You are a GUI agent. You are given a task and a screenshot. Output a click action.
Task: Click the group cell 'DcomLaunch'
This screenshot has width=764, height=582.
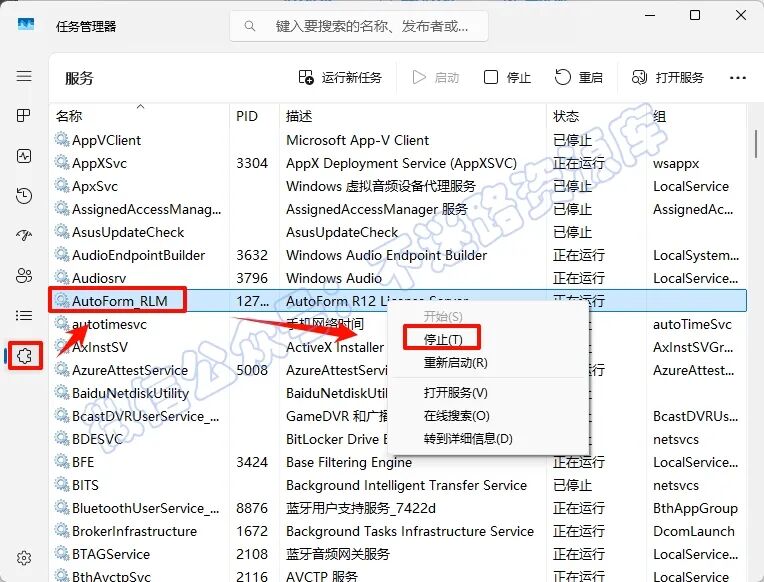[x=694, y=531]
